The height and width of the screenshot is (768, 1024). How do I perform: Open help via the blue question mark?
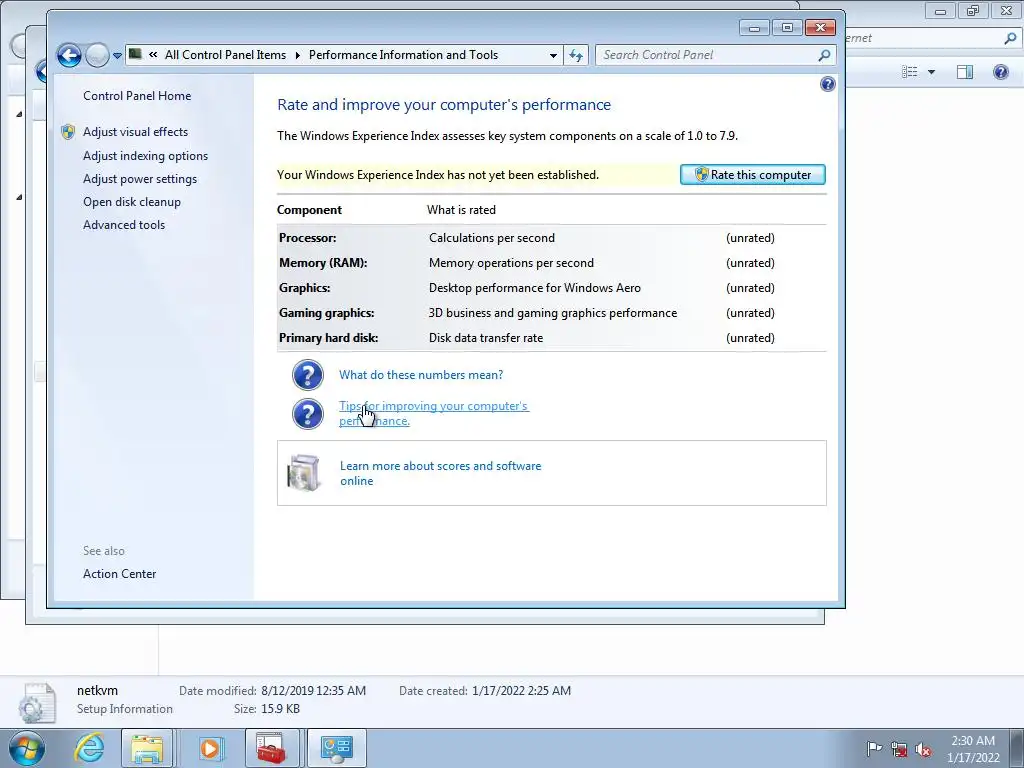827,84
